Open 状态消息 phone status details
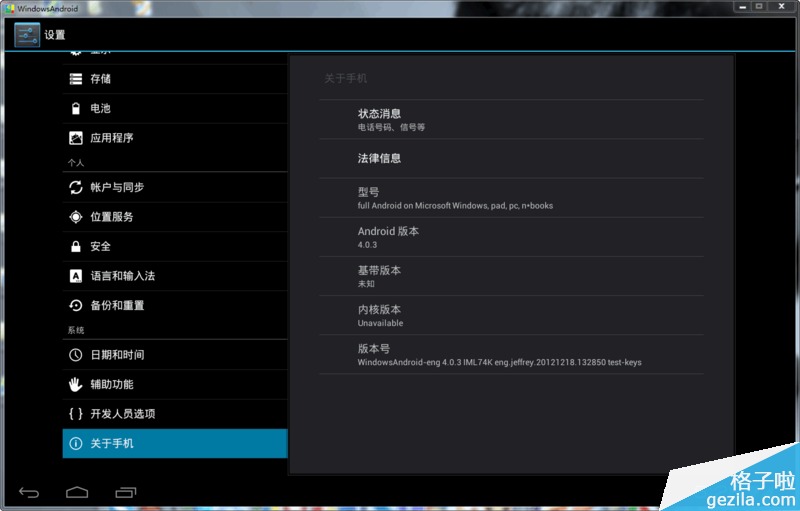This screenshot has height=511, width=800. (x=511, y=119)
